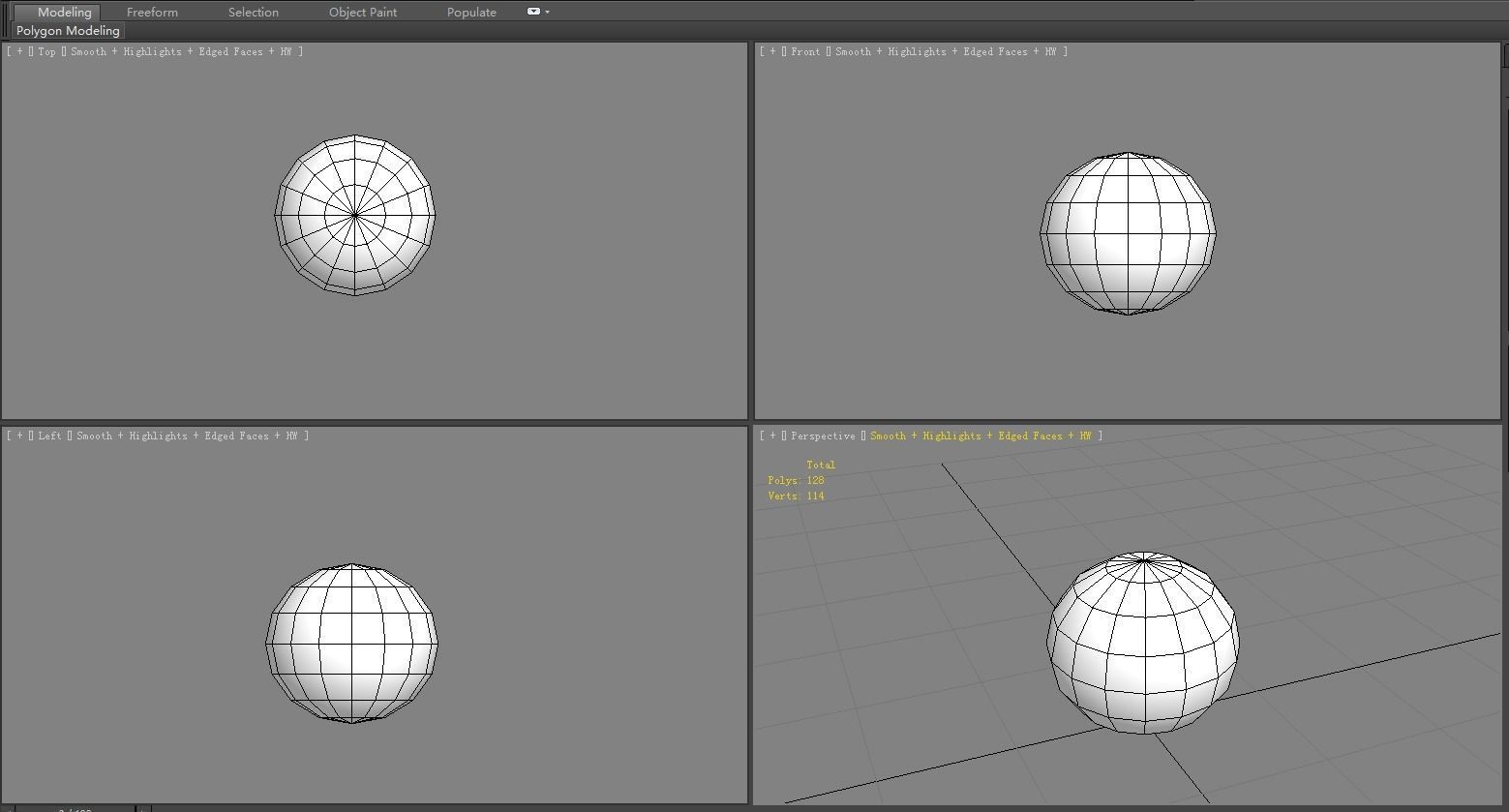
Task: Switch to the Modeling ribbon tab
Action: (x=64, y=12)
